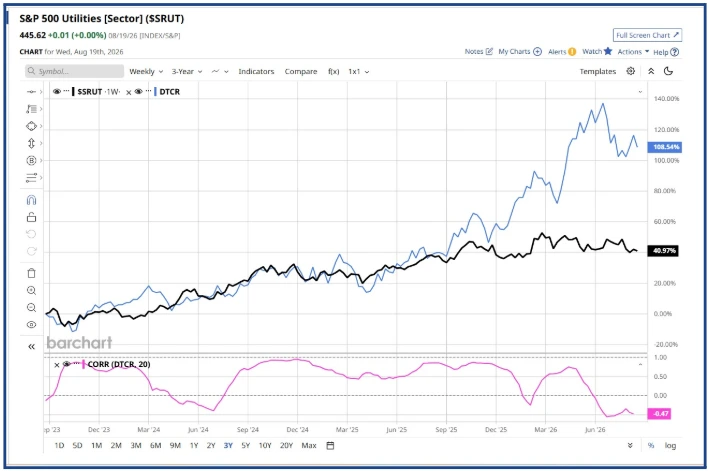
Task: Collapse toolbar with double up chevron
Action: tap(651, 71)
